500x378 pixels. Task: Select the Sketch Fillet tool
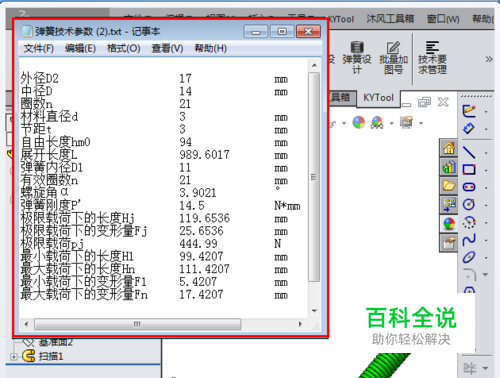click(x=470, y=275)
